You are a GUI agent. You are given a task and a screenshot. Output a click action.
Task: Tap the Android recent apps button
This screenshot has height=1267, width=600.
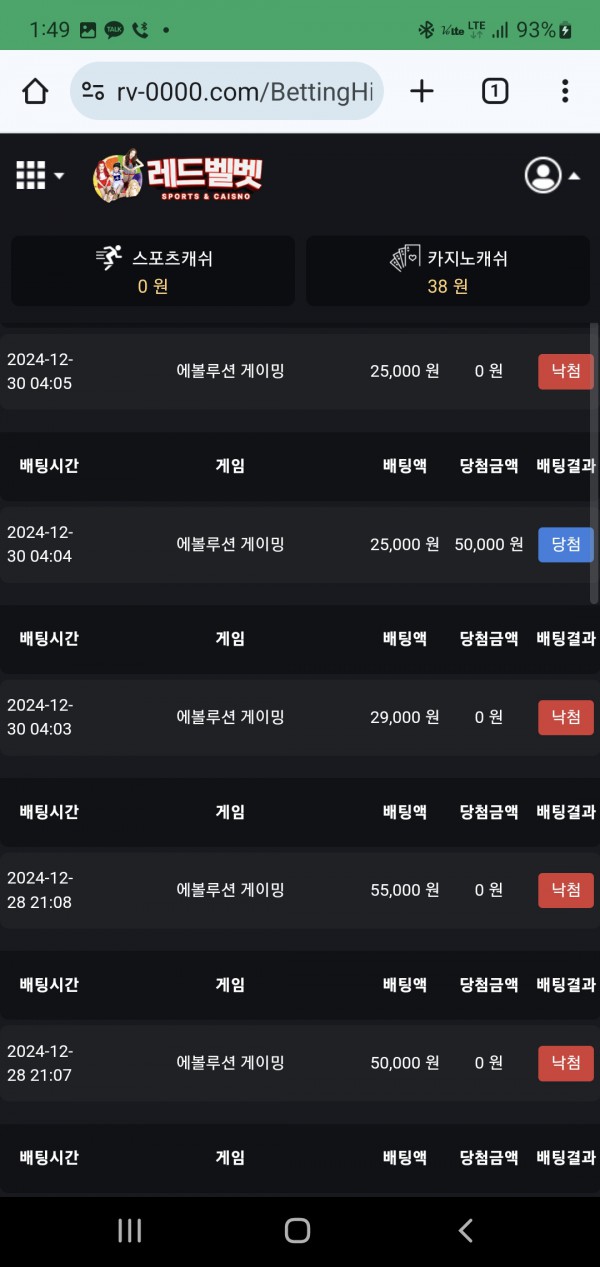tap(129, 1230)
